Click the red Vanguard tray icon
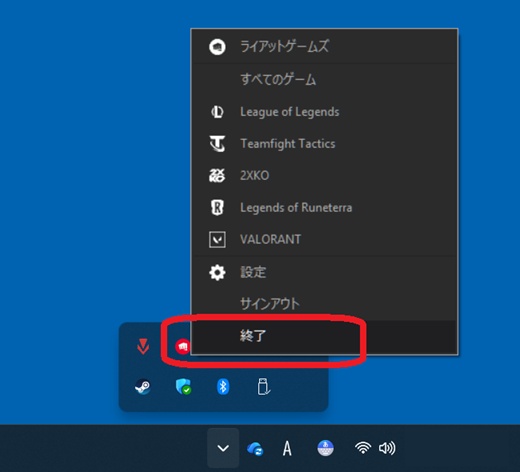Image resolution: width=520 pixels, height=472 pixels. coord(143,347)
